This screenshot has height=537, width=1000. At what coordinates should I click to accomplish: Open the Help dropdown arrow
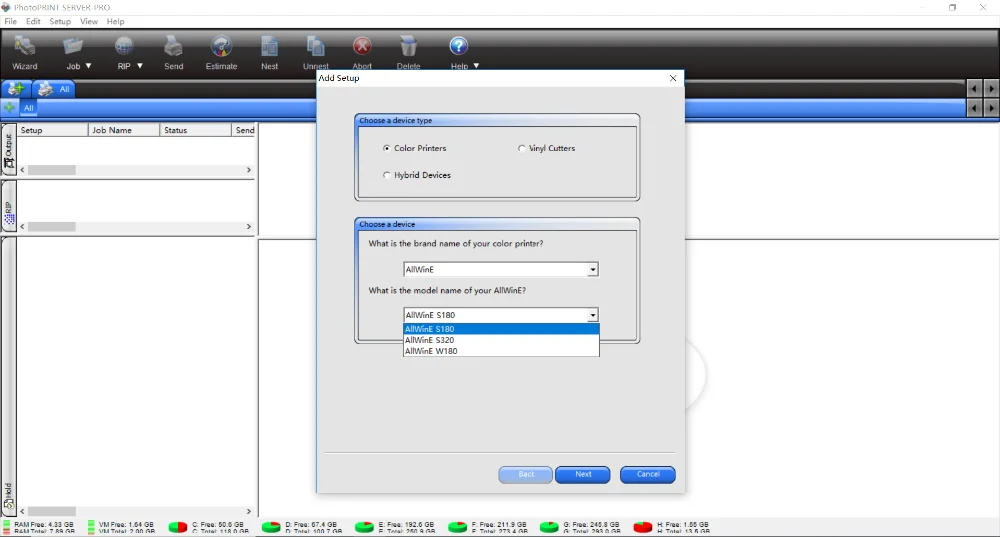(476, 66)
